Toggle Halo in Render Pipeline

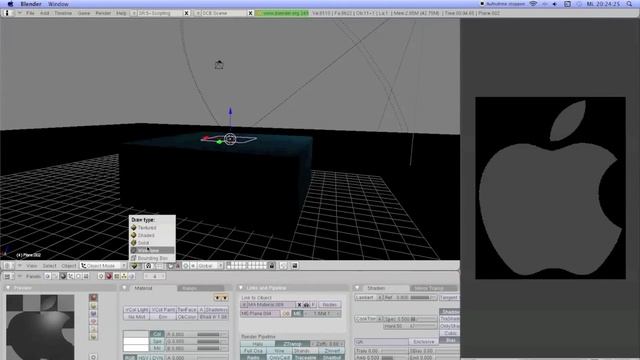(258, 344)
